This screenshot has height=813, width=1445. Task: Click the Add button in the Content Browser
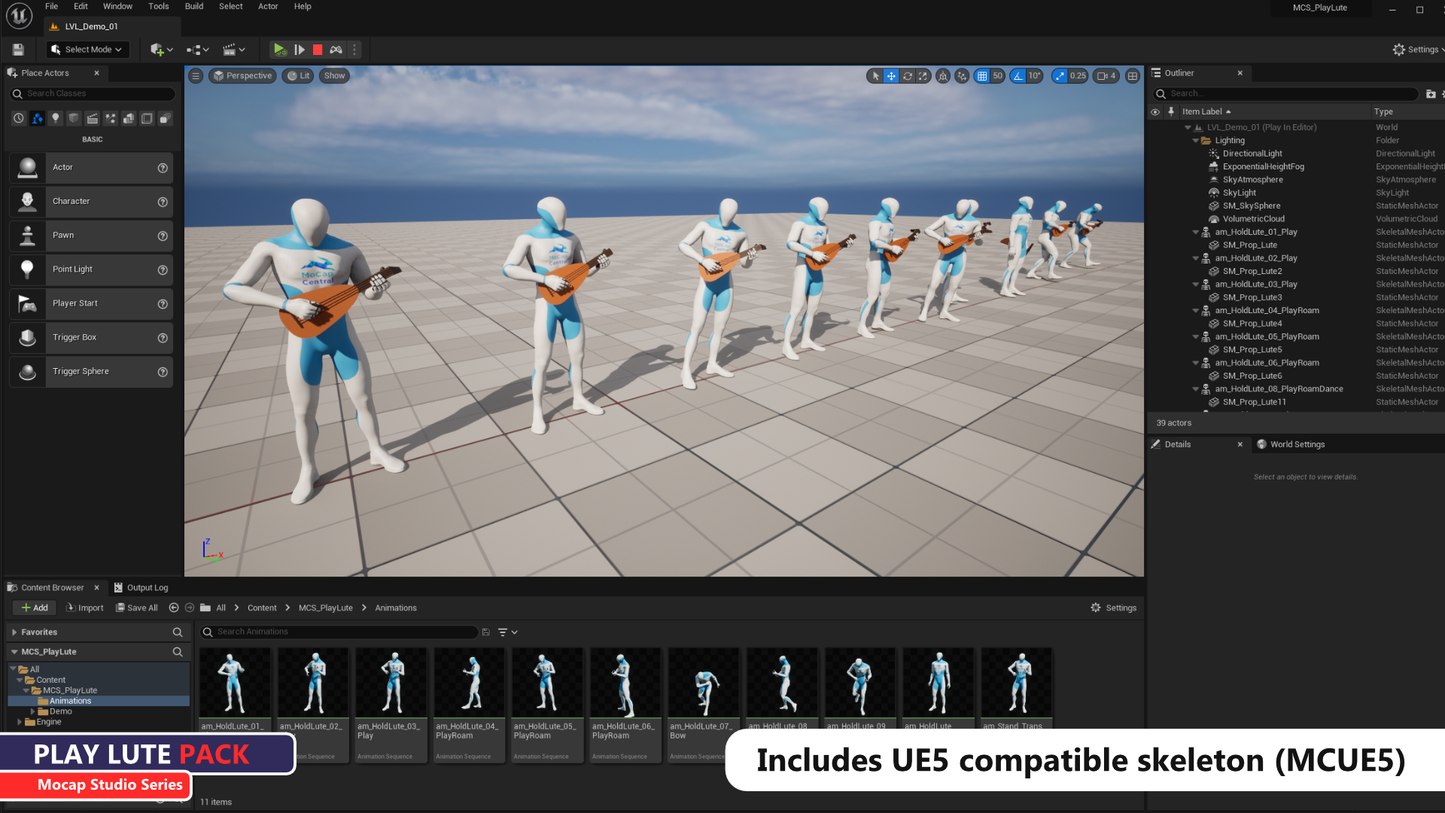pyautogui.click(x=33, y=607)
